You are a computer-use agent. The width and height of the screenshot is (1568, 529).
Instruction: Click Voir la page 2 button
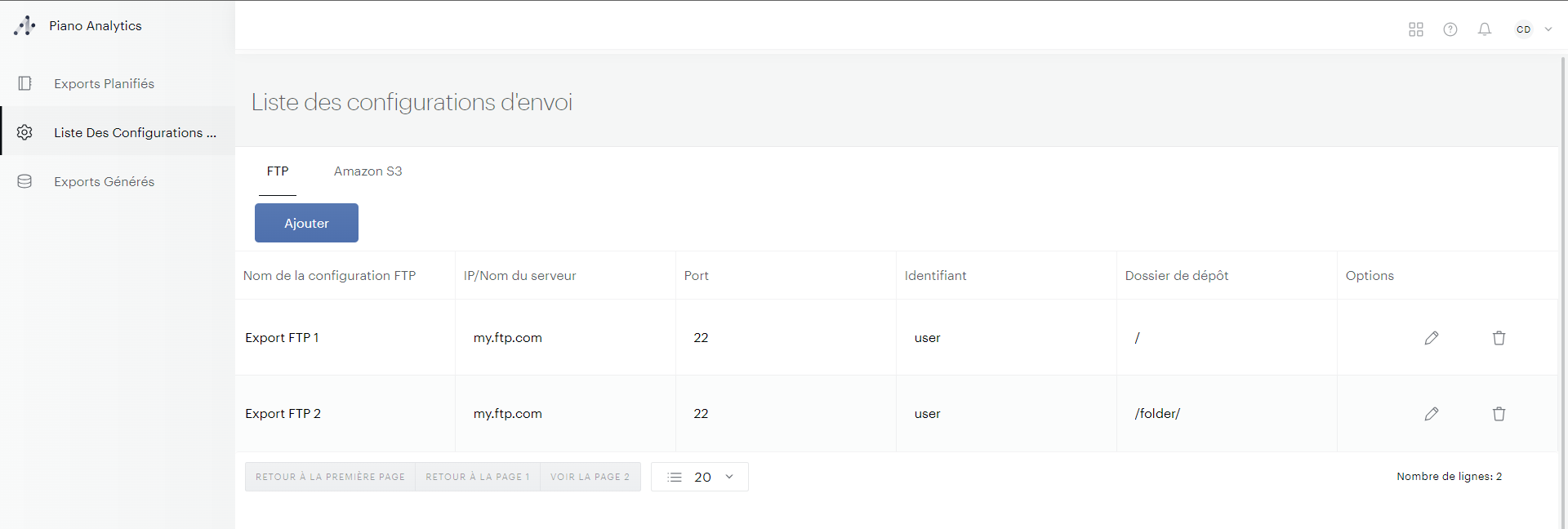[x=590, y=477]
